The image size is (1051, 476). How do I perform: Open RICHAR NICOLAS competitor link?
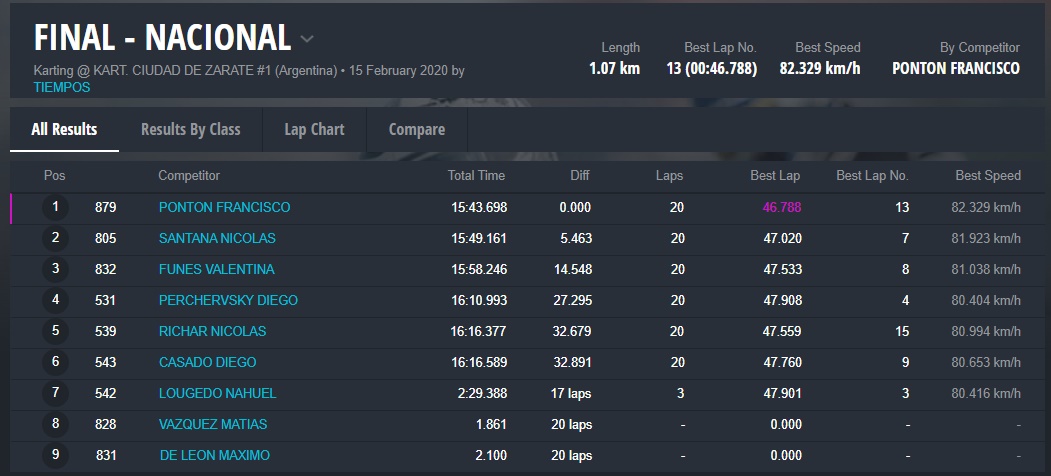pyautogui.click(x=212, y=331)
